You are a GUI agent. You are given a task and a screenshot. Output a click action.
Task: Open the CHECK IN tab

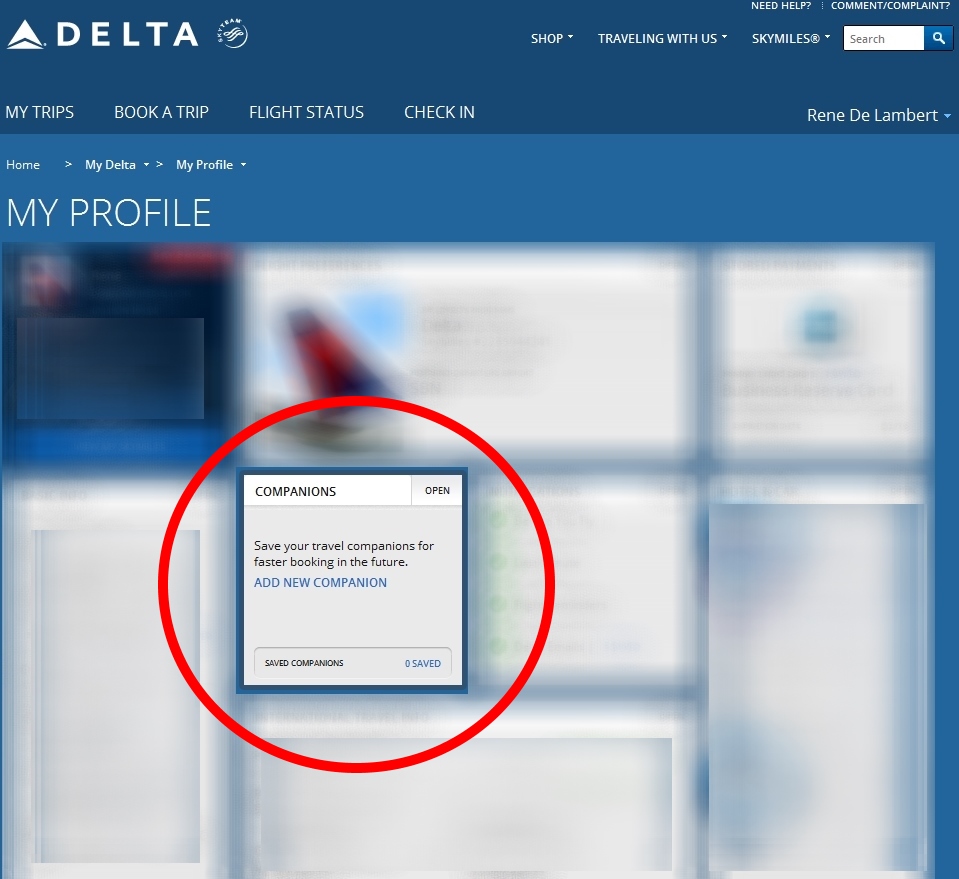tap(439, 112)
